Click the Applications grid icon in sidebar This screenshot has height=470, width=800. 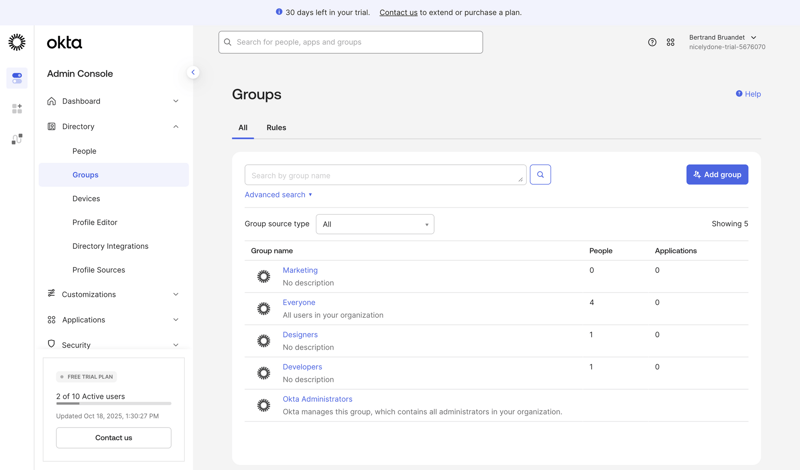click(x=52, y=319)
